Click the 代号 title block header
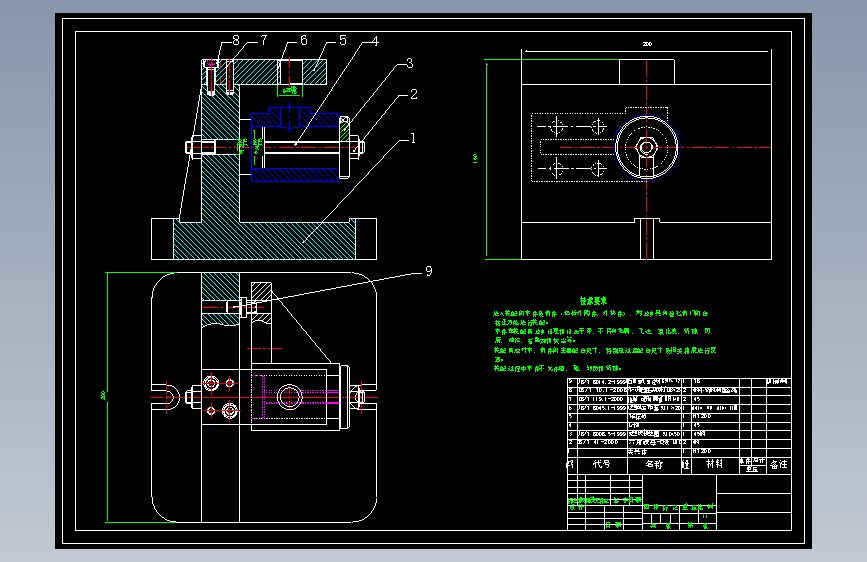Viewport: 867px width, 562px height. pos(602,464)
